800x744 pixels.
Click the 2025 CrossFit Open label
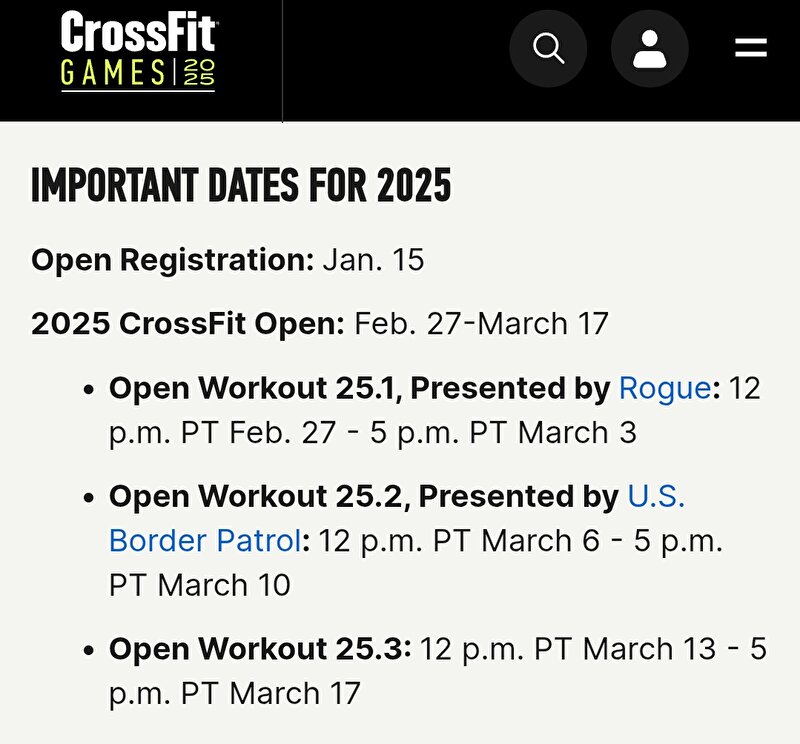pyautogui.click(x=188, y=324)
